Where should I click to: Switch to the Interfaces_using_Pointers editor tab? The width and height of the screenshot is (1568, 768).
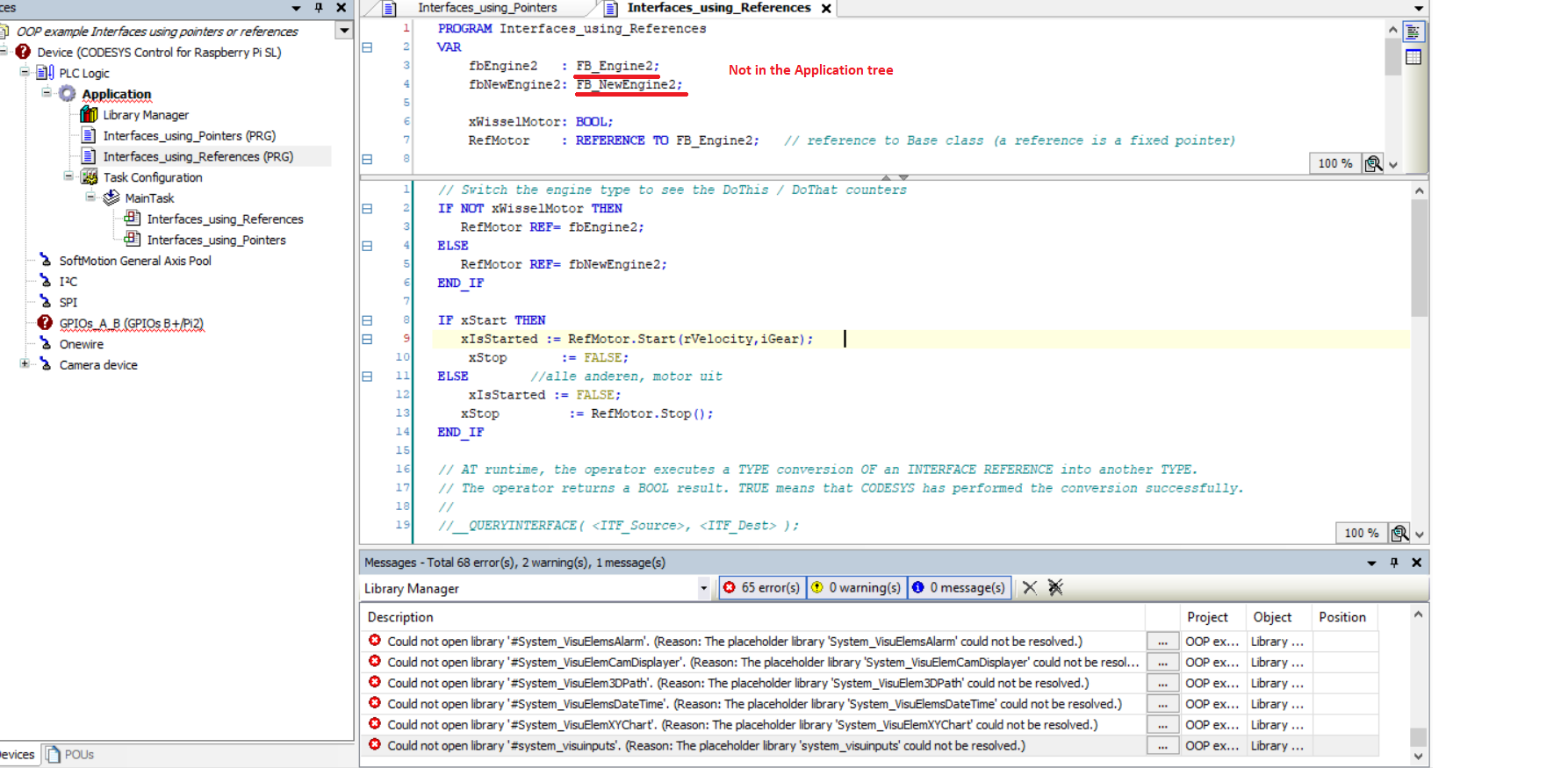tap(486, 8)
